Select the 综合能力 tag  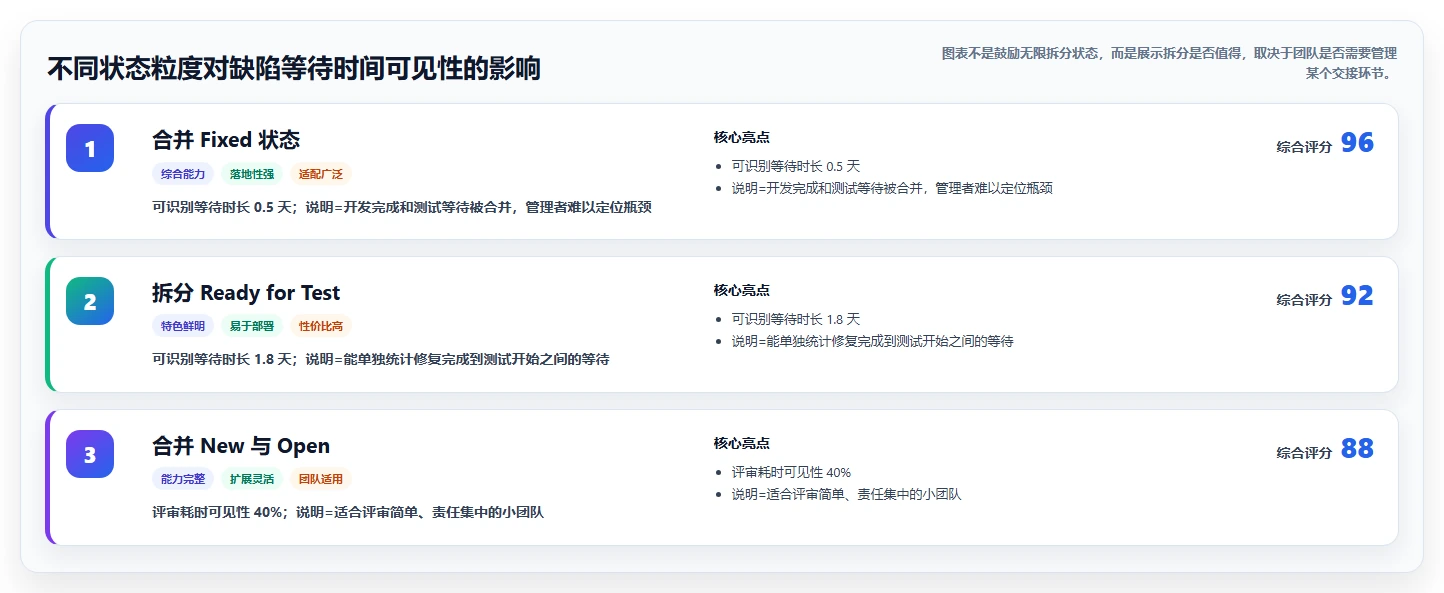click(183, 173)
